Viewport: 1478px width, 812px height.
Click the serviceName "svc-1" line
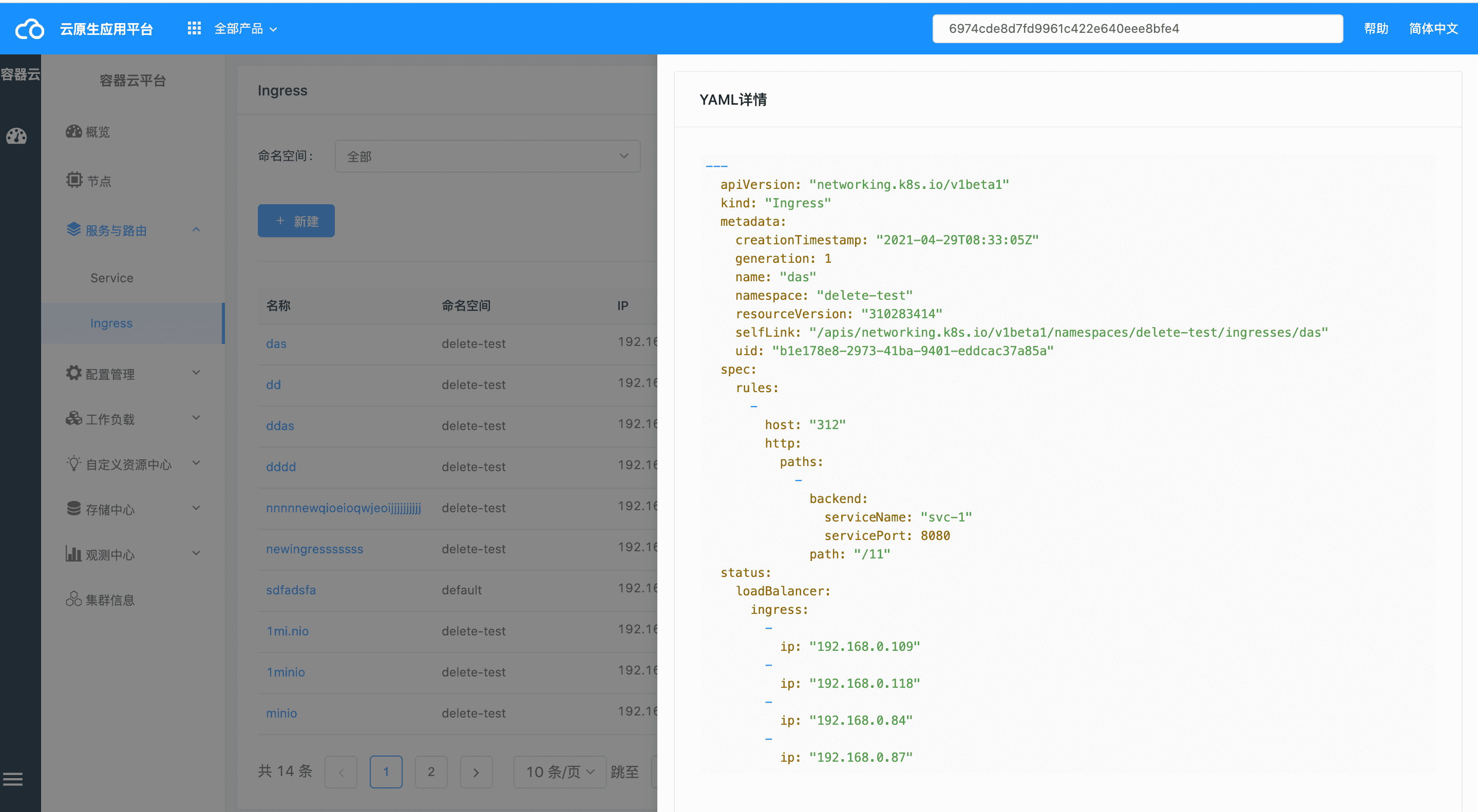[x=898, y=517]
